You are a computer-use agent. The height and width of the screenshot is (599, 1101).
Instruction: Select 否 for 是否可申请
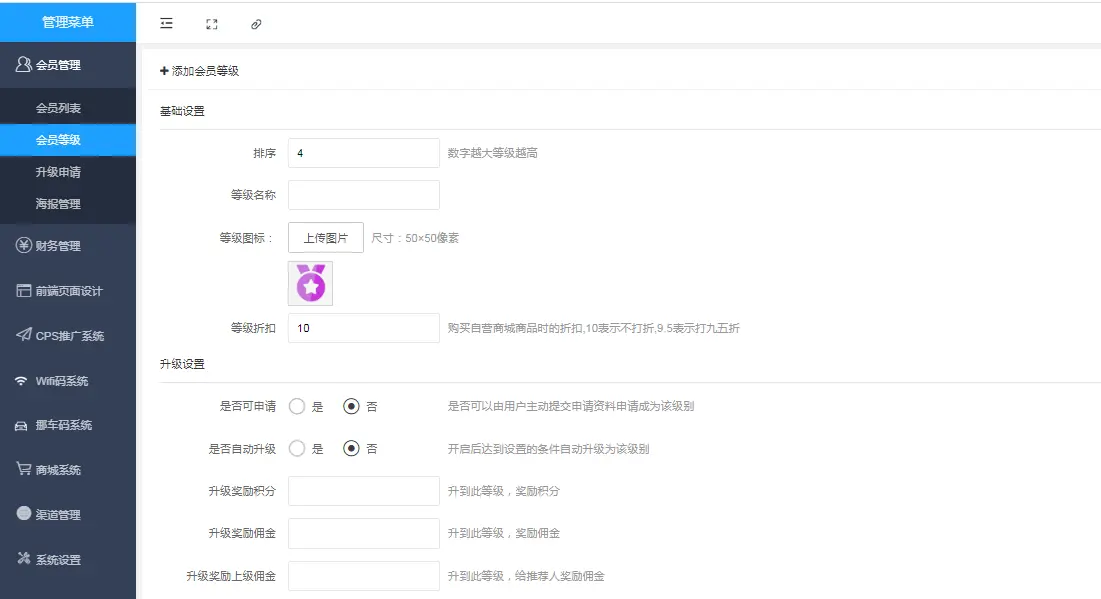351,407
